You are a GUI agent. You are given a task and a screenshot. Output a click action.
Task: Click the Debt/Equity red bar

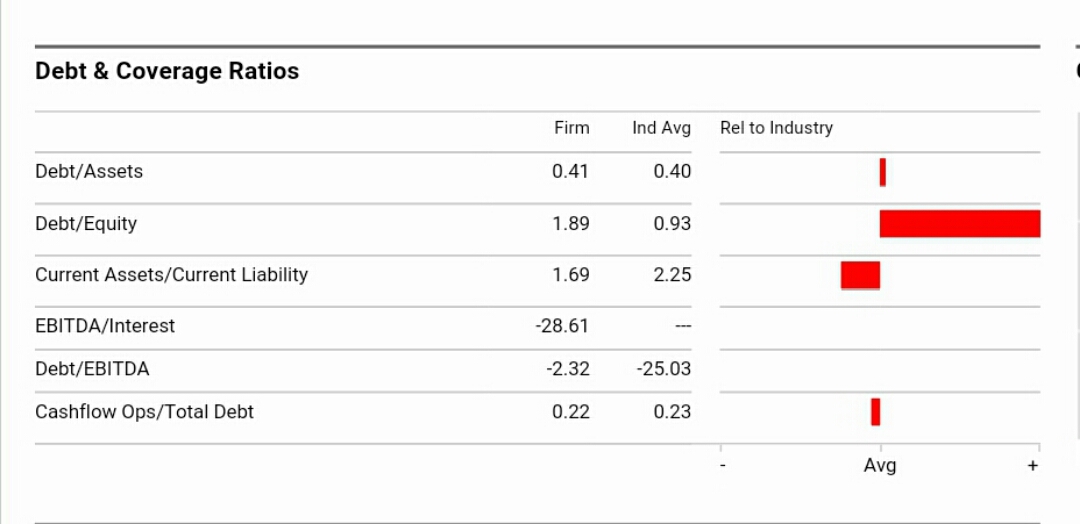(x=960, y=224)
